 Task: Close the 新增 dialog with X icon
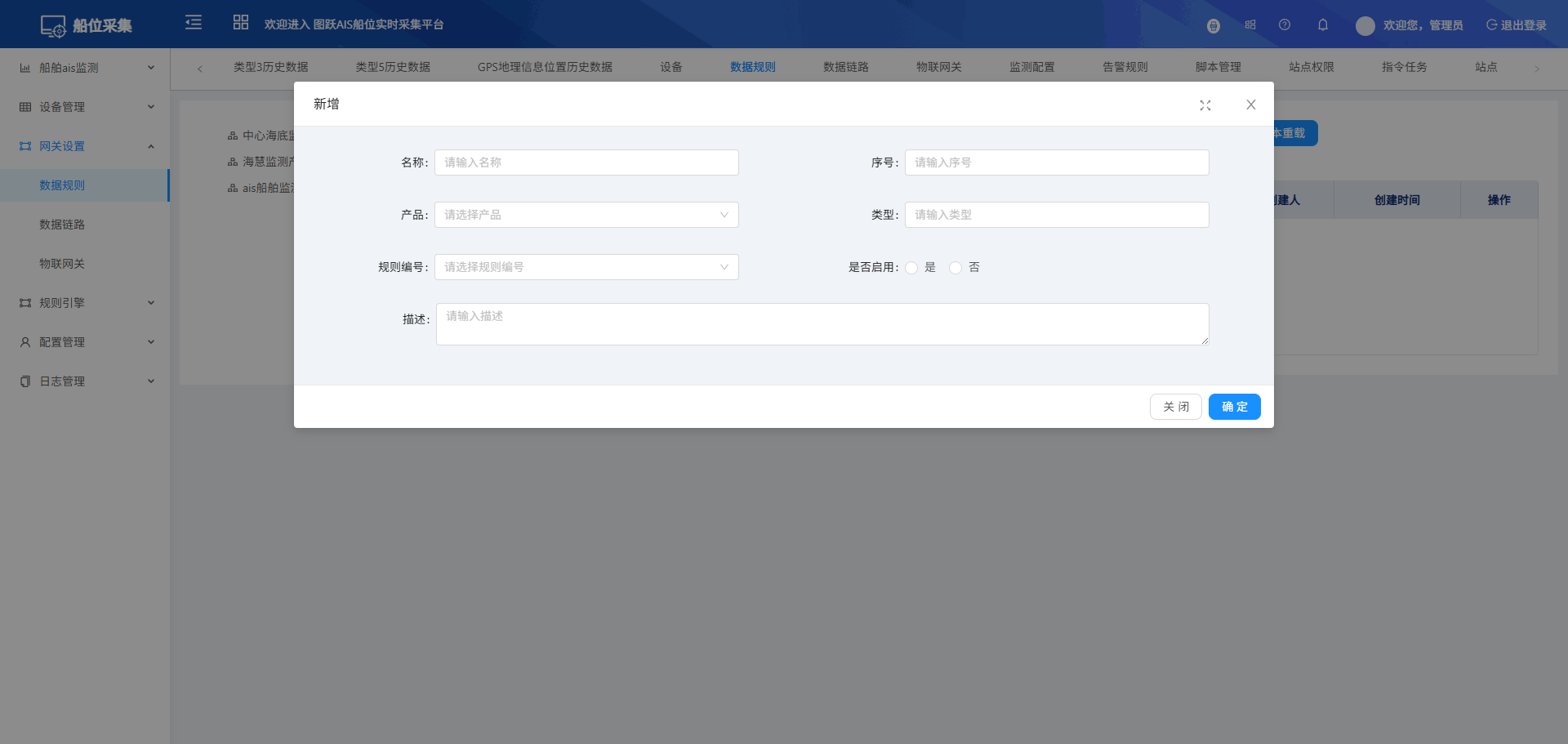pos(1250,105)
